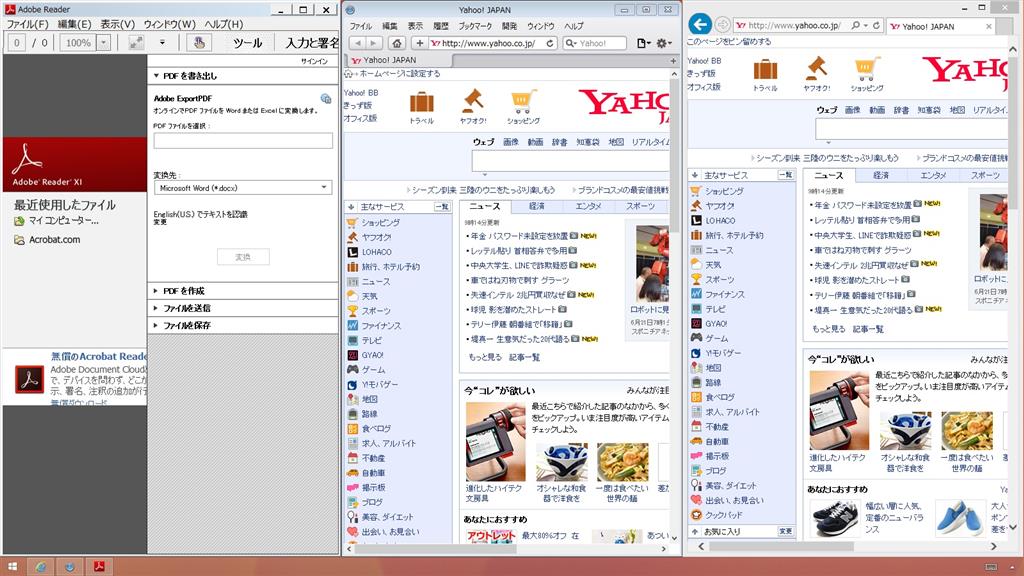Image resolution: width=1024 pixels, height=576 pixels.
Task: Click back arrow in middle browser toolbar
Action: pos(357,43)
